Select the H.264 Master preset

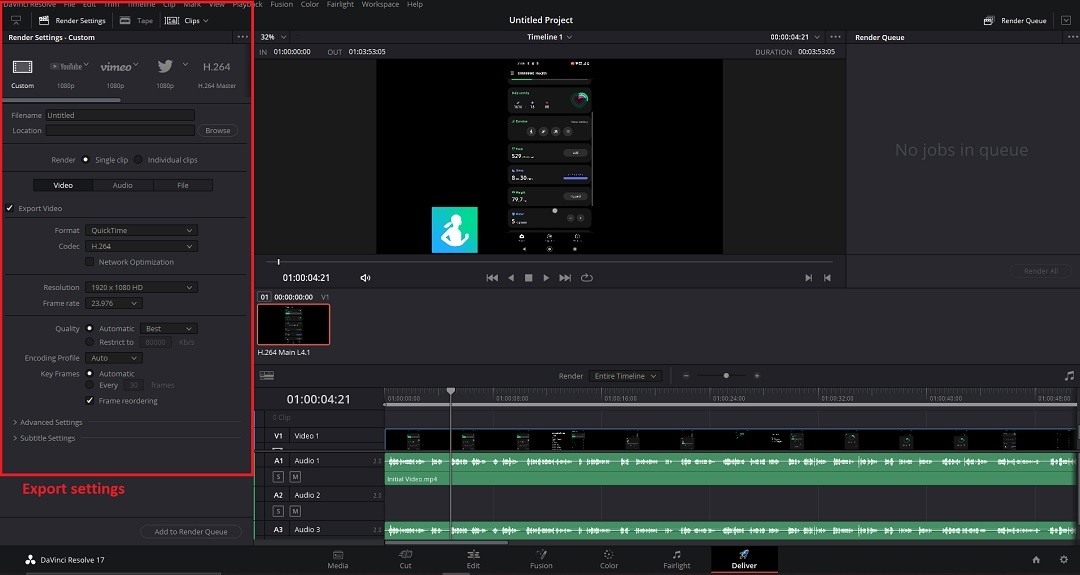coord(216,67)
